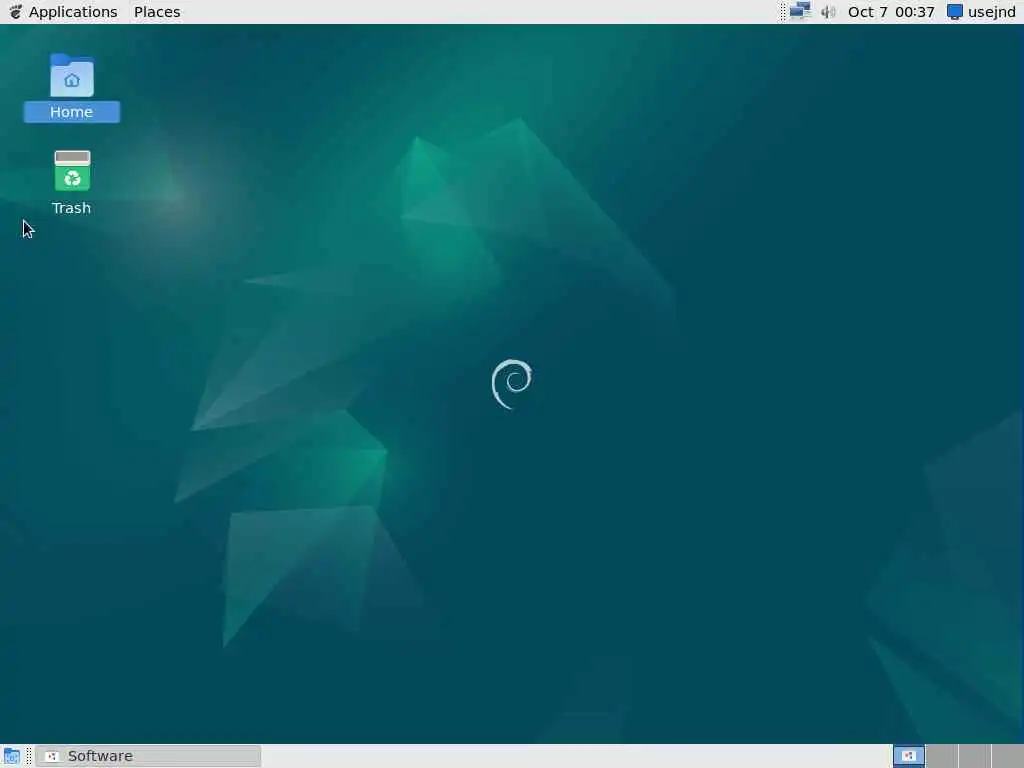The width and height of the screenshot is (1024, 768).
Task: Switch to the second workspace in switcher
Action: 942,756
